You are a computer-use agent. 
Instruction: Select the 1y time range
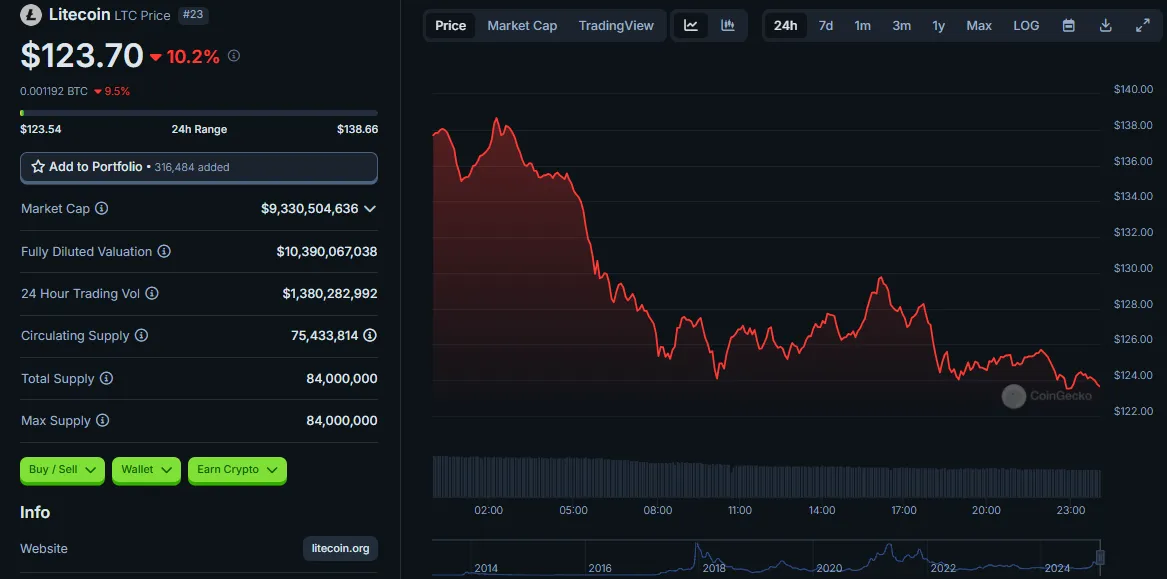point(939,25)
